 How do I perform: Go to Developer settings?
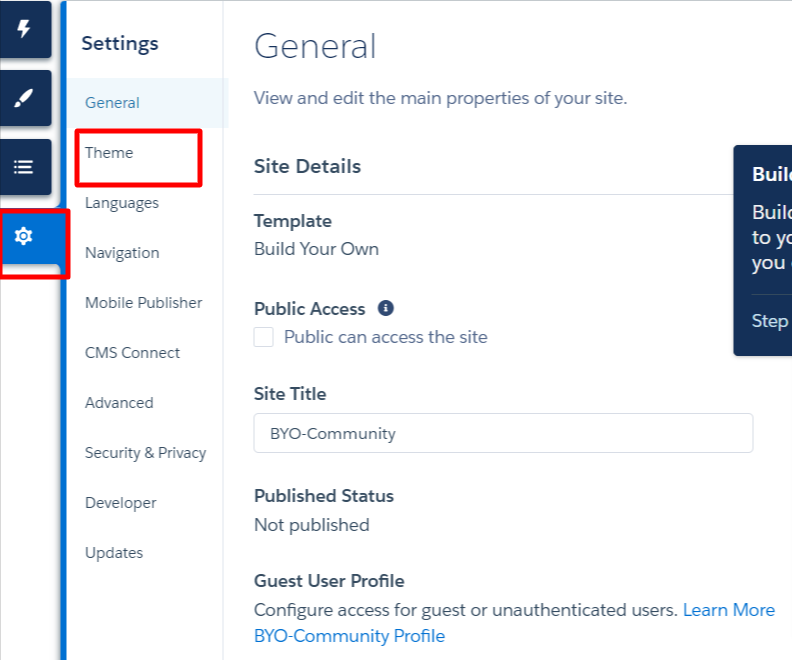click(x=121, y=503)
